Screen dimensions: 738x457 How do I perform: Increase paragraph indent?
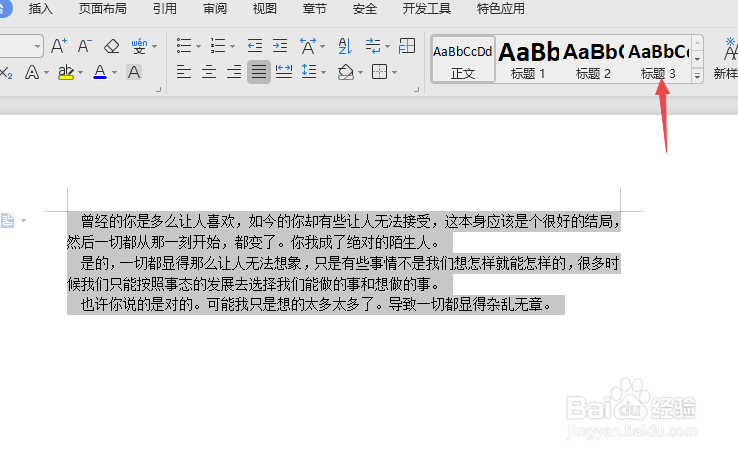coord(280,46)
